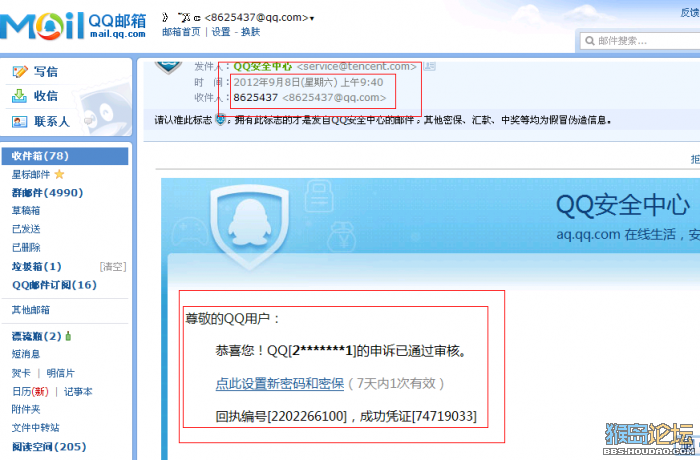Open 设置 settings link
Viewport: 700px width, 460px height.
point(221,32)
